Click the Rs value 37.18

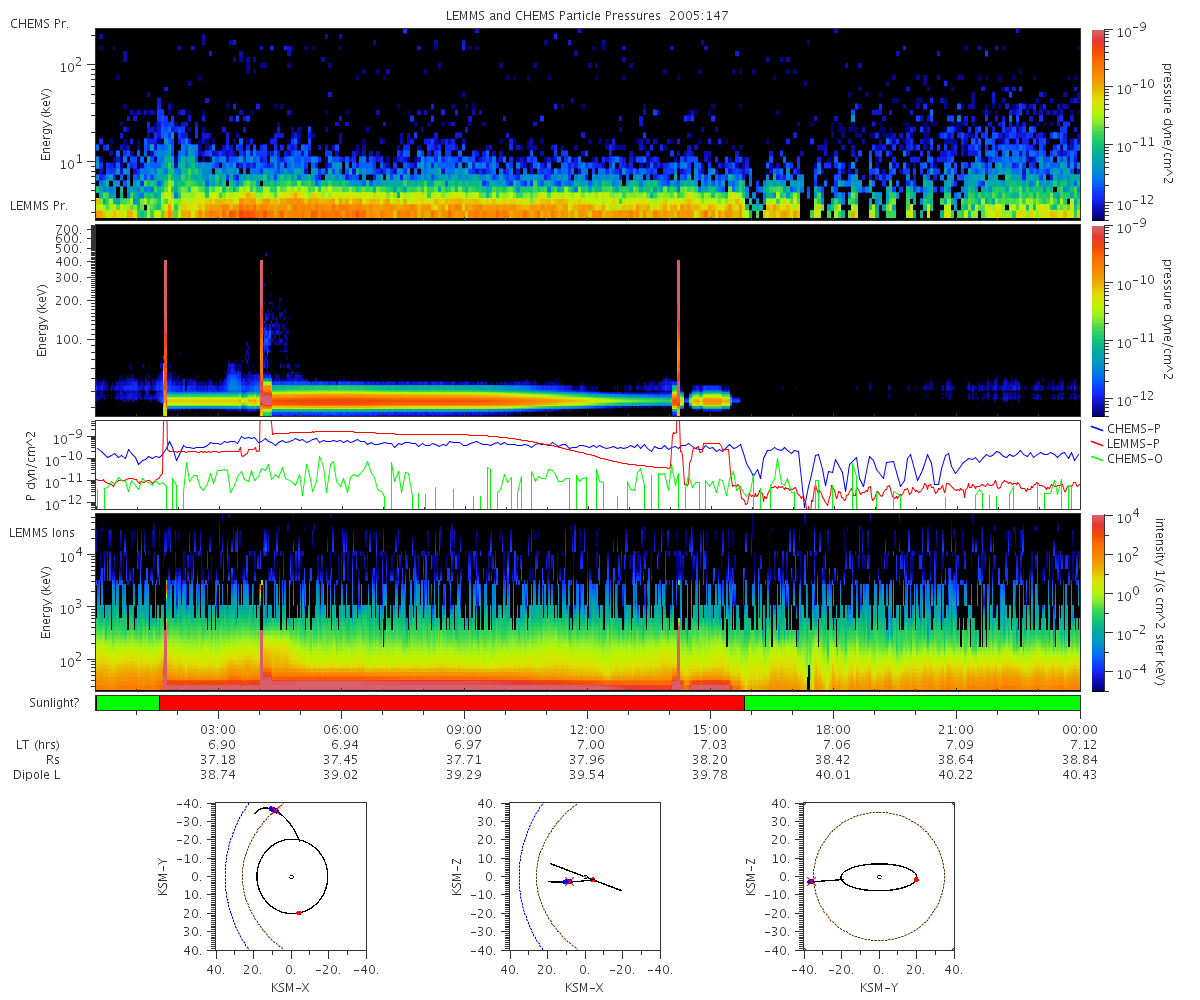219,761
